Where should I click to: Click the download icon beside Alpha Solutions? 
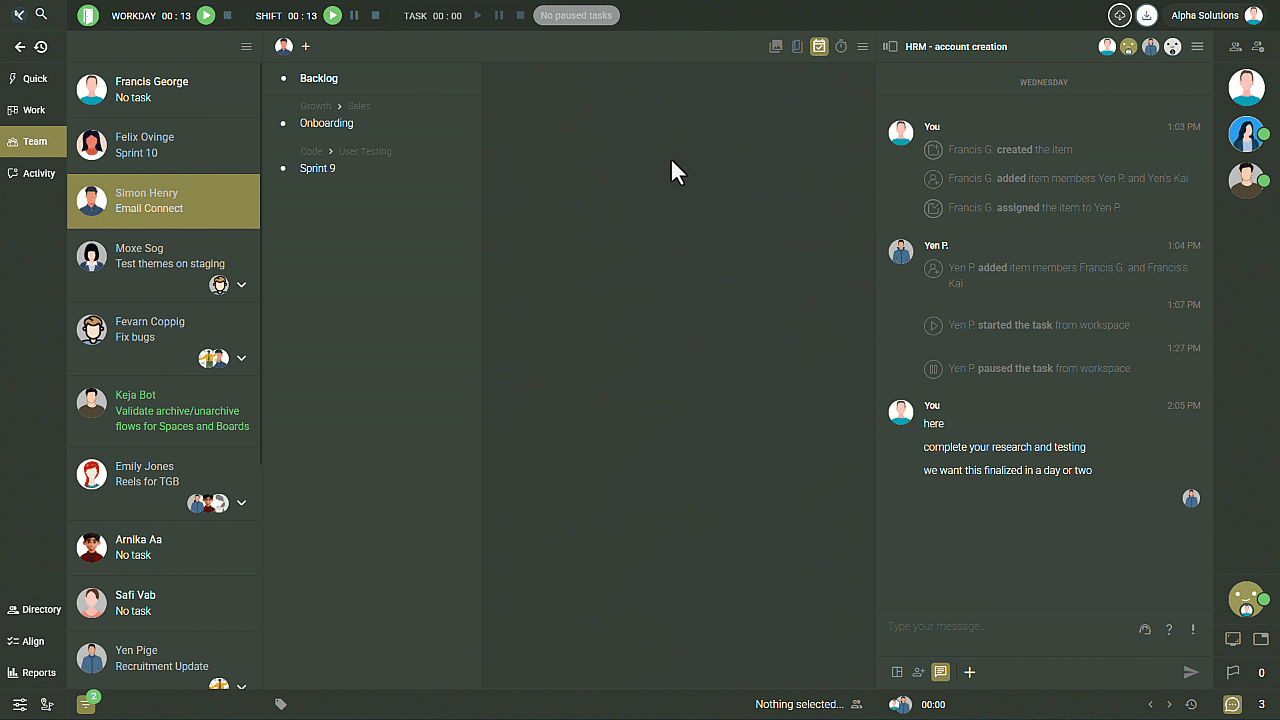[x=1147, y=15]
